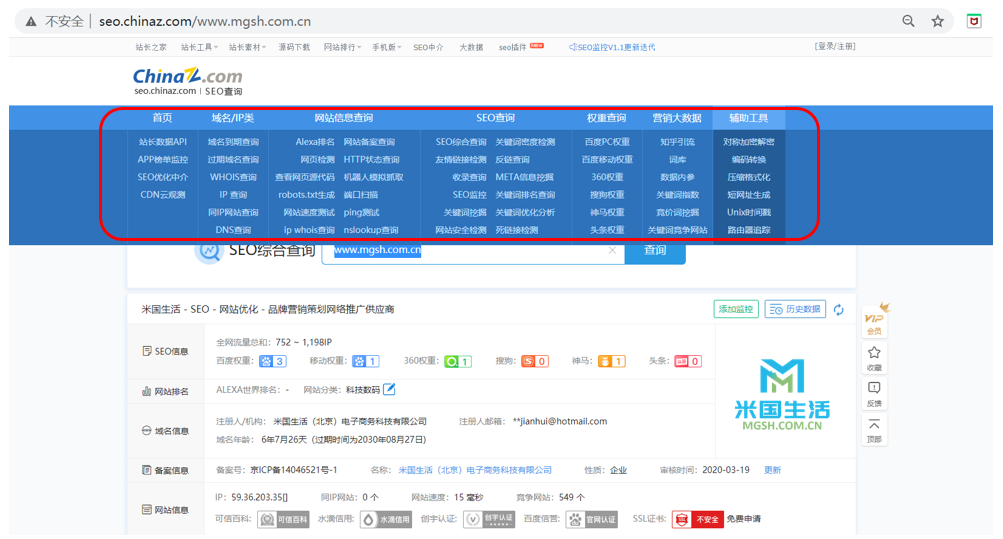The width and height of the screenshot is (1003, 539).
Task: Open the 权重查询 nav tab
Action: click(x=606, y=118)
